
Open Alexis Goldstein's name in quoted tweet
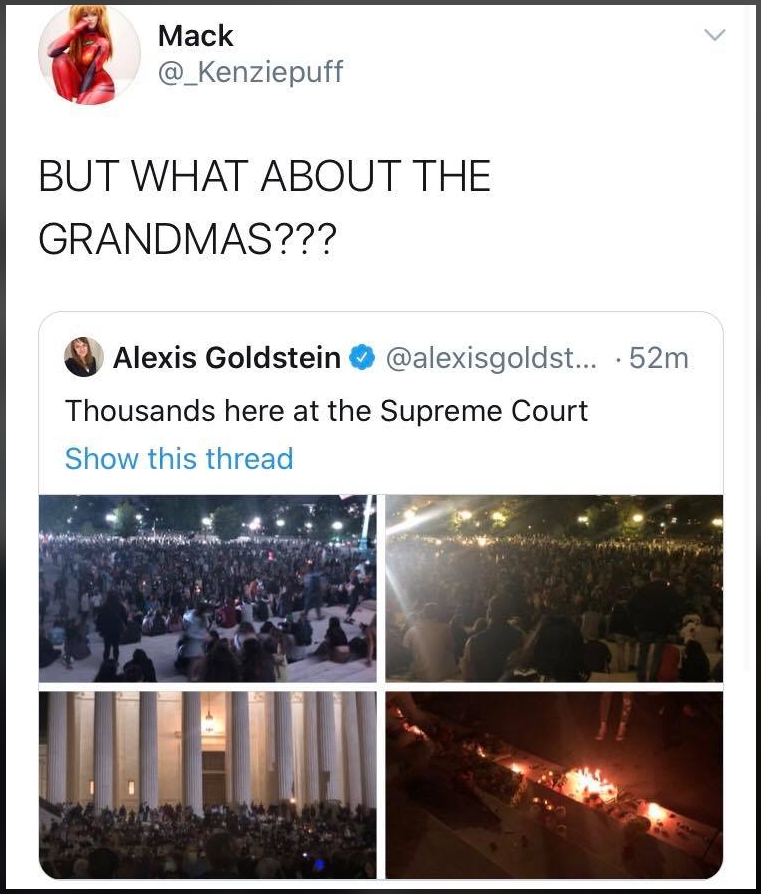coord(227,357)
